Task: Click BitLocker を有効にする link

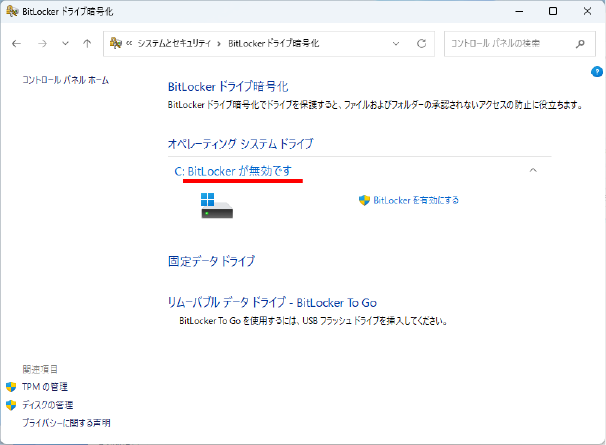Action: (416, 200)
